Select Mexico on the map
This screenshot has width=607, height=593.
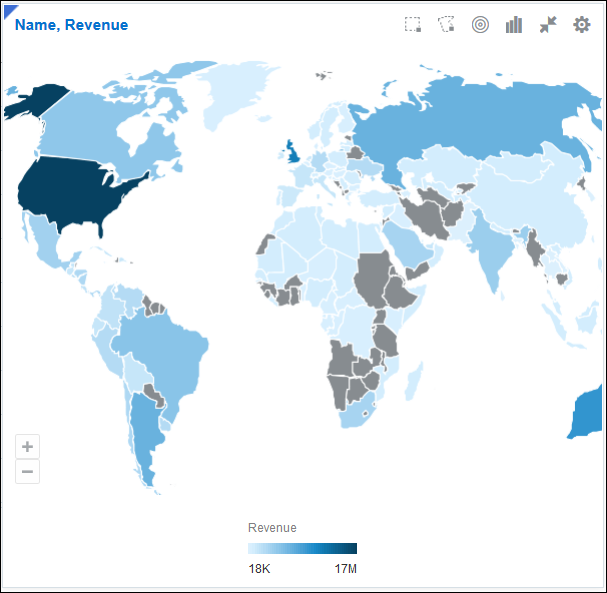(x=46, y=244)
